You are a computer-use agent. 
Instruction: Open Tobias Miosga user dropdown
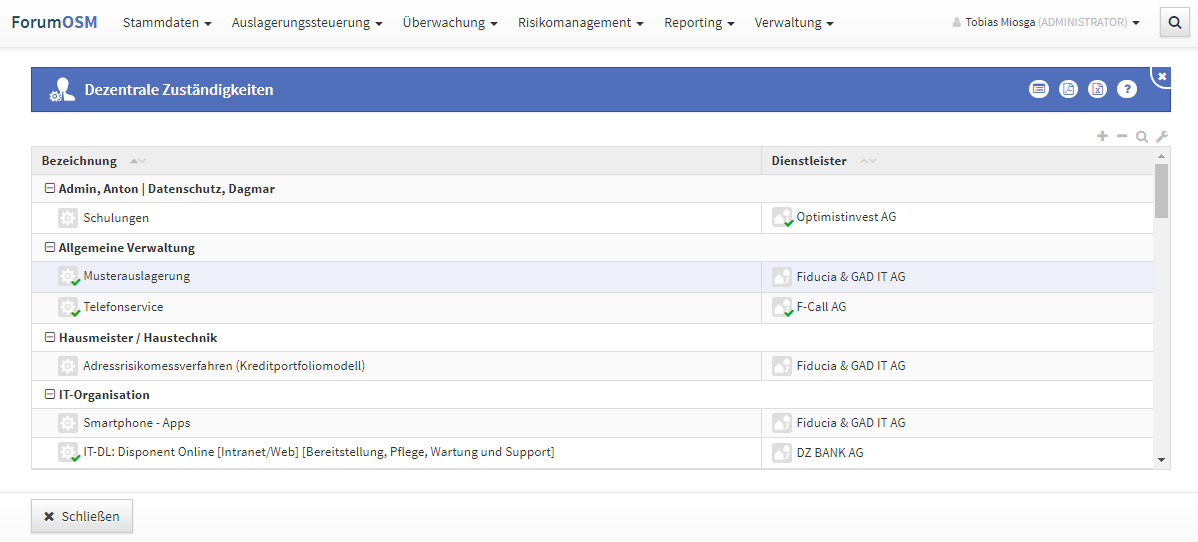tap(1046, 23)
